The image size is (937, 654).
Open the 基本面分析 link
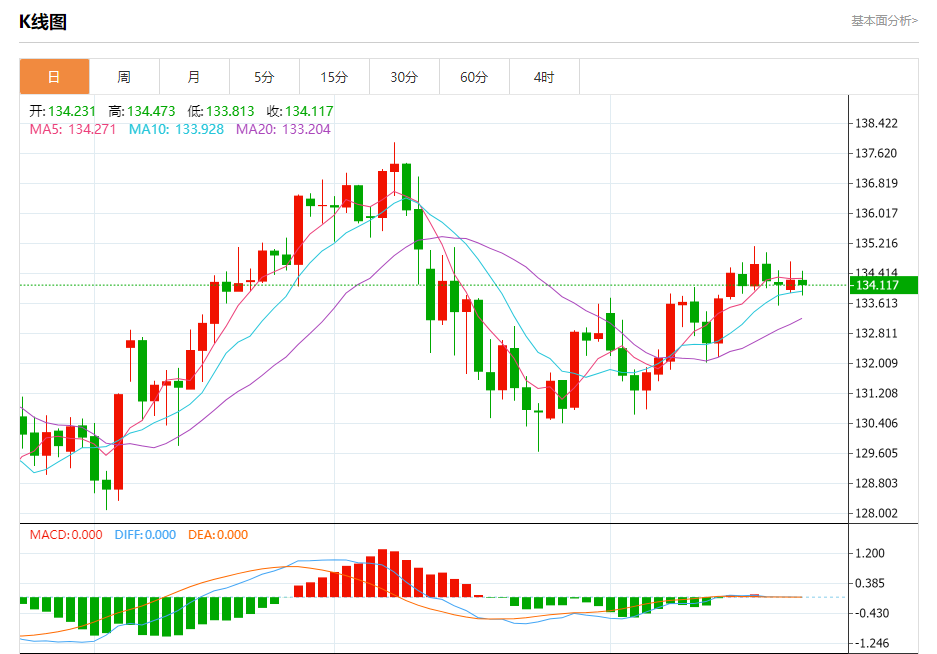[884, 20]
